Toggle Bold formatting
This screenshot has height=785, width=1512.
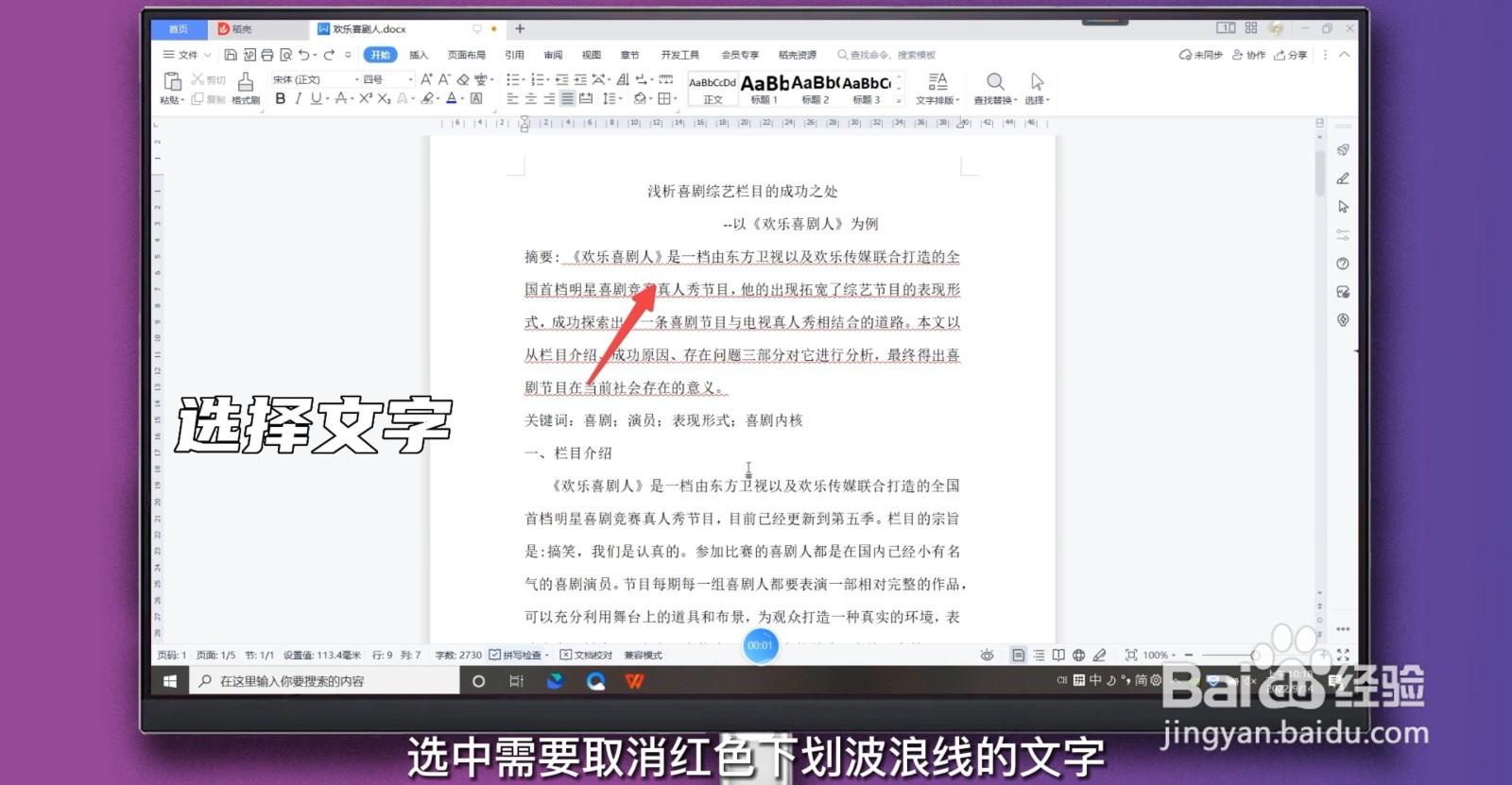click(280, 98)
